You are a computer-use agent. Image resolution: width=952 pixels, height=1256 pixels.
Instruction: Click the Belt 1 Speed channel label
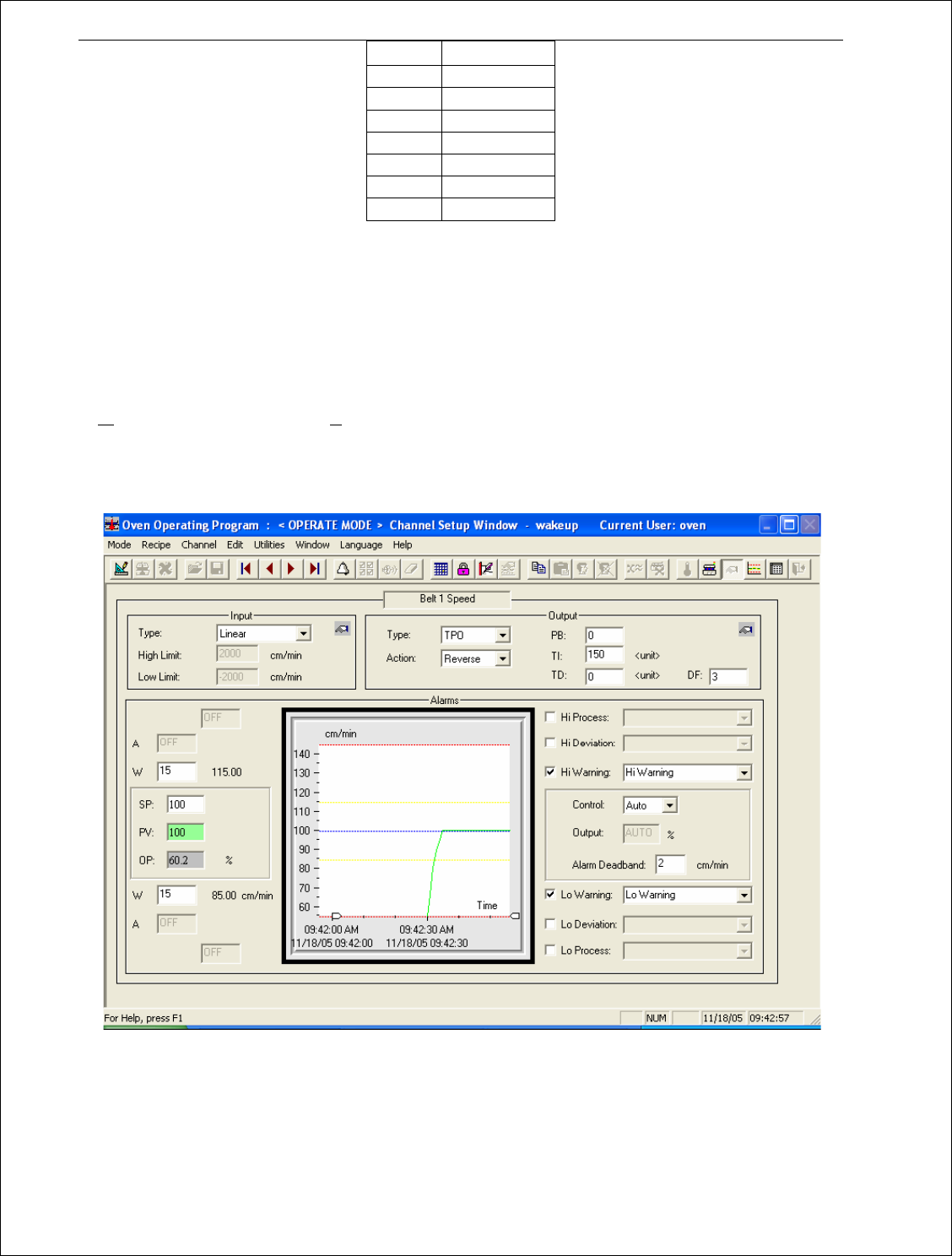447,598
